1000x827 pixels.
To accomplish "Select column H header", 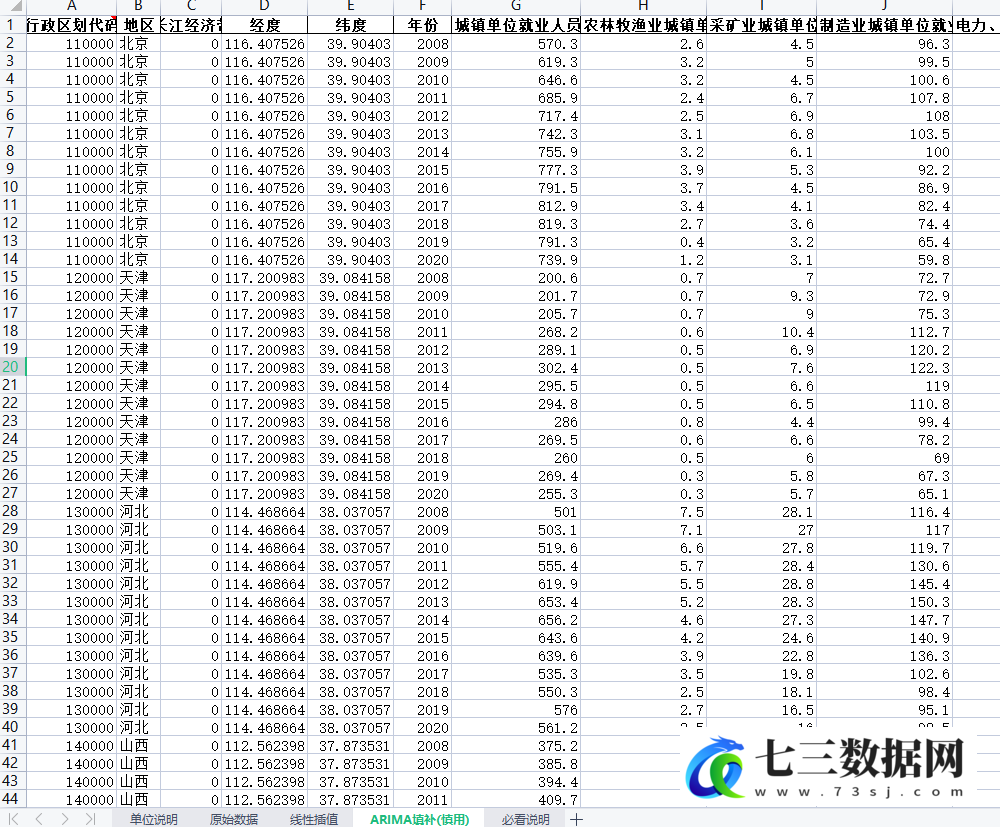I will [643, 6].
